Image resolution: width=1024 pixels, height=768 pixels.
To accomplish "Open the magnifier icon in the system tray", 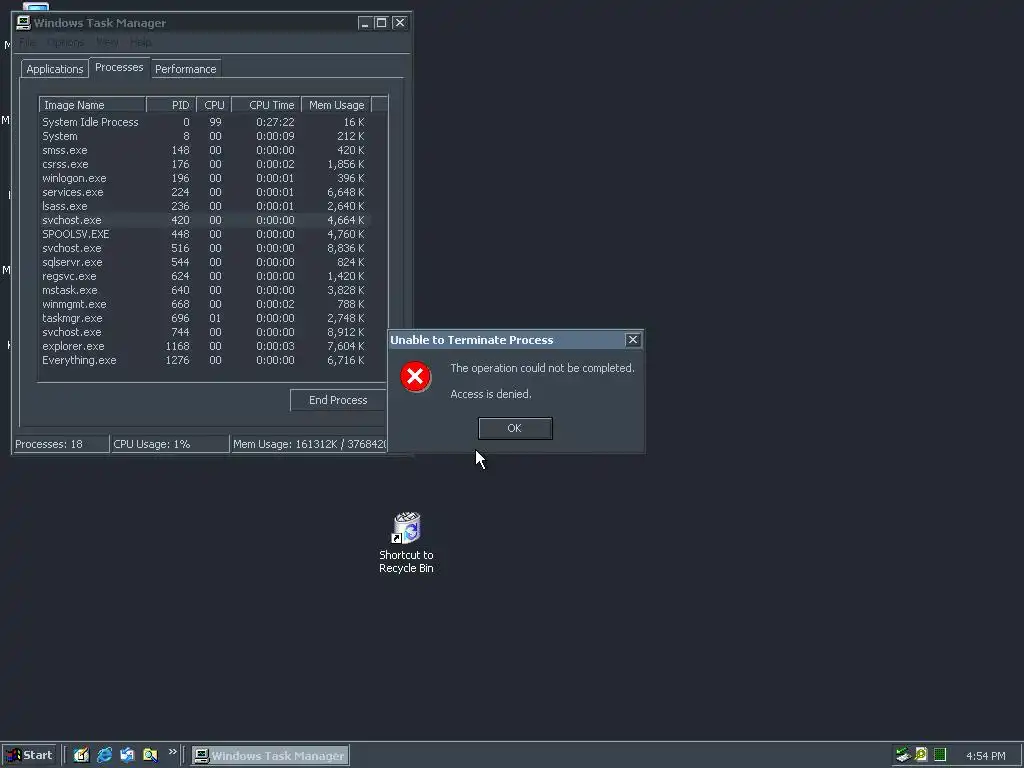I will (x=921, y=755).
